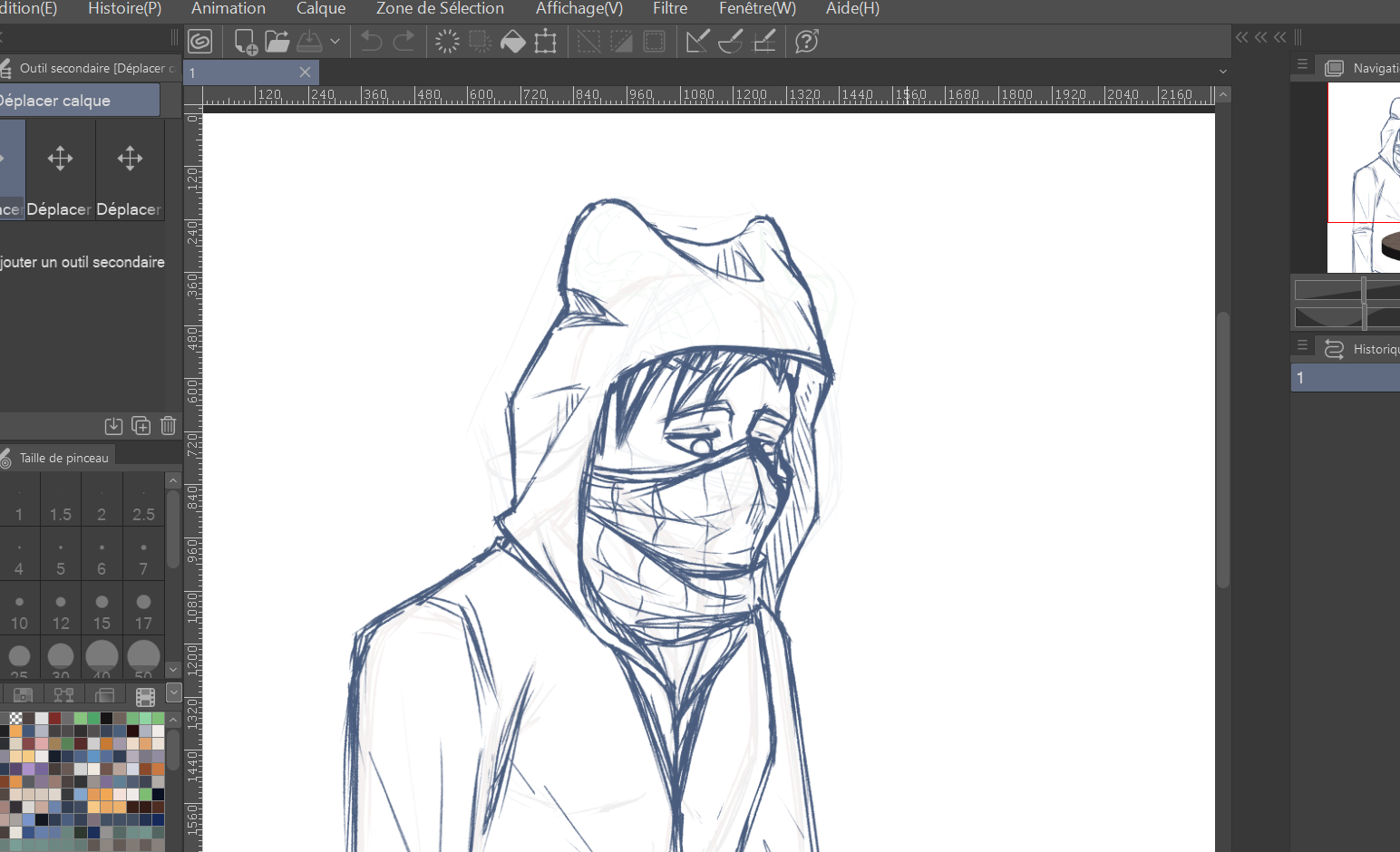
Task: Click the Undo arrow icon
Action: (371, 42)
